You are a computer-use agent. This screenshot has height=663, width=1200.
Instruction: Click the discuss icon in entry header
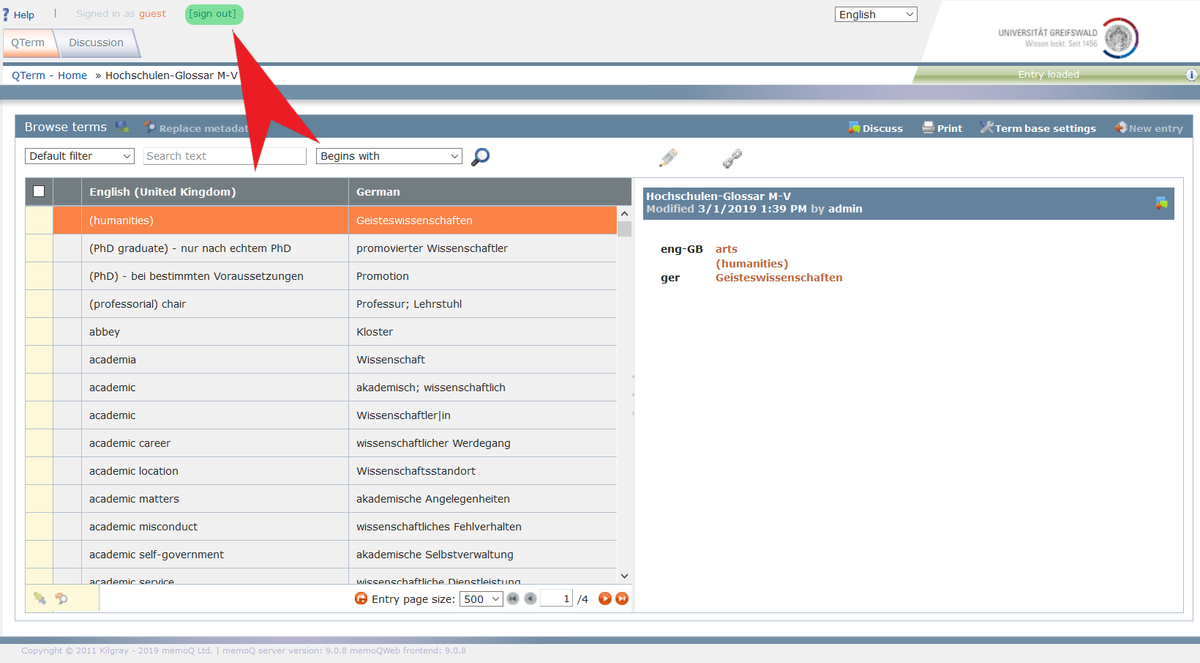(x=1161, y=203)
